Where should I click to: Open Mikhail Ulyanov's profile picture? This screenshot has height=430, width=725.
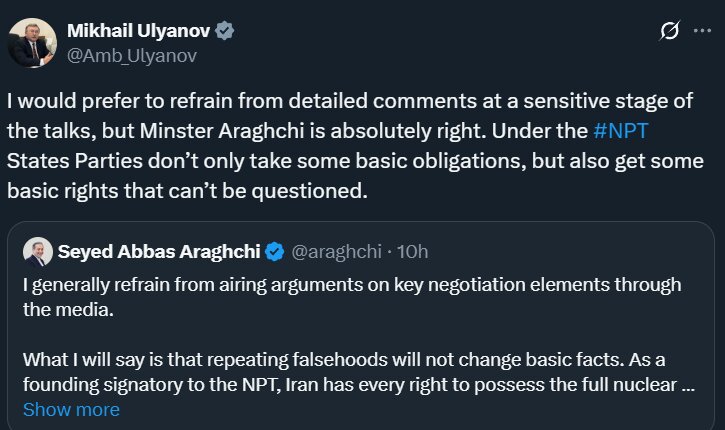click(x=32, y=43)
